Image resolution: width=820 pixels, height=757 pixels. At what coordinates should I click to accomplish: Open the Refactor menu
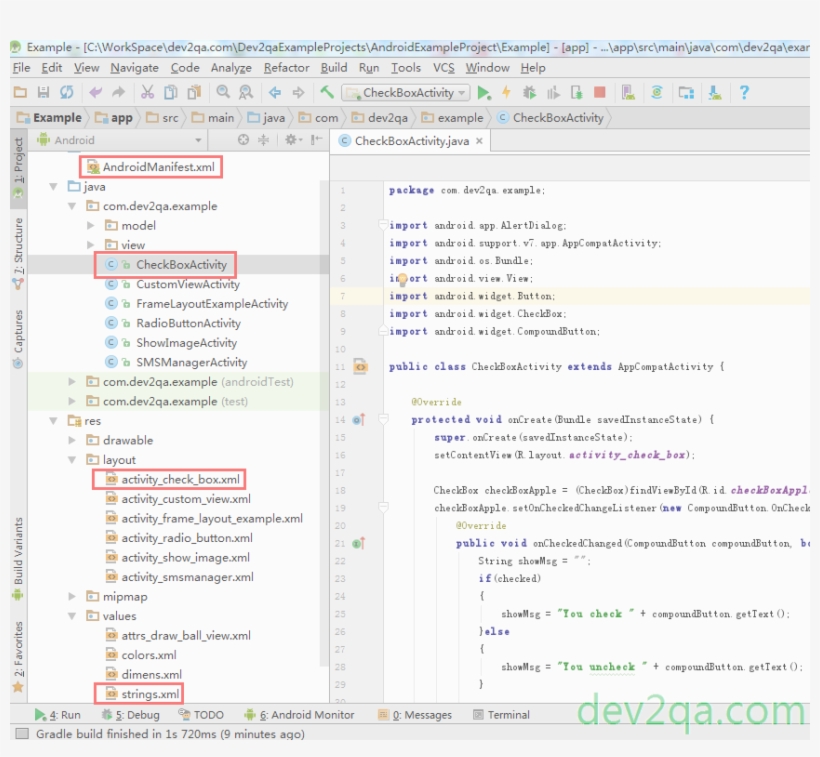coord(288,70)
